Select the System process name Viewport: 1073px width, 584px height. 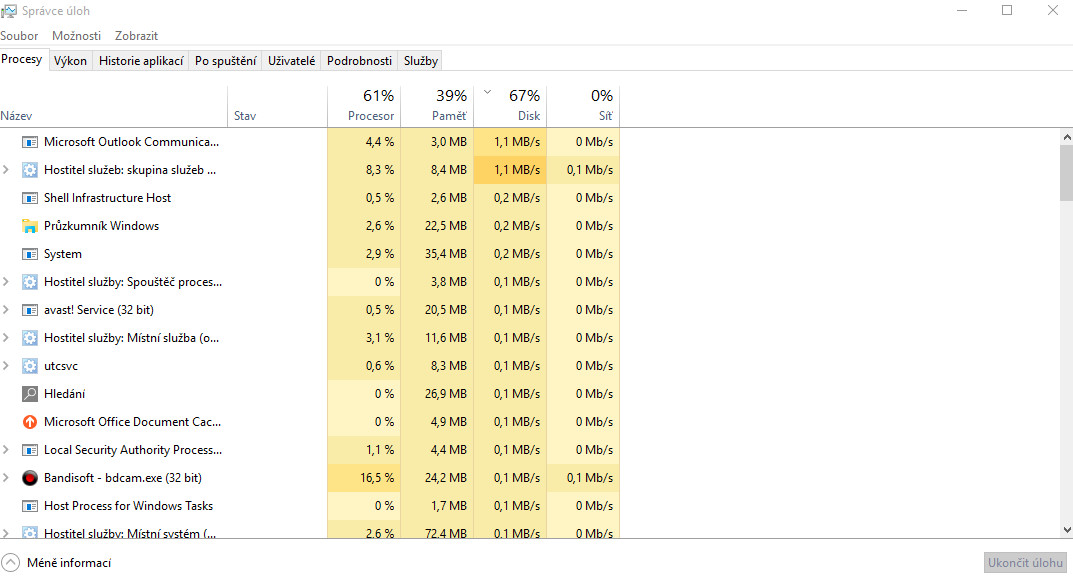63,254
